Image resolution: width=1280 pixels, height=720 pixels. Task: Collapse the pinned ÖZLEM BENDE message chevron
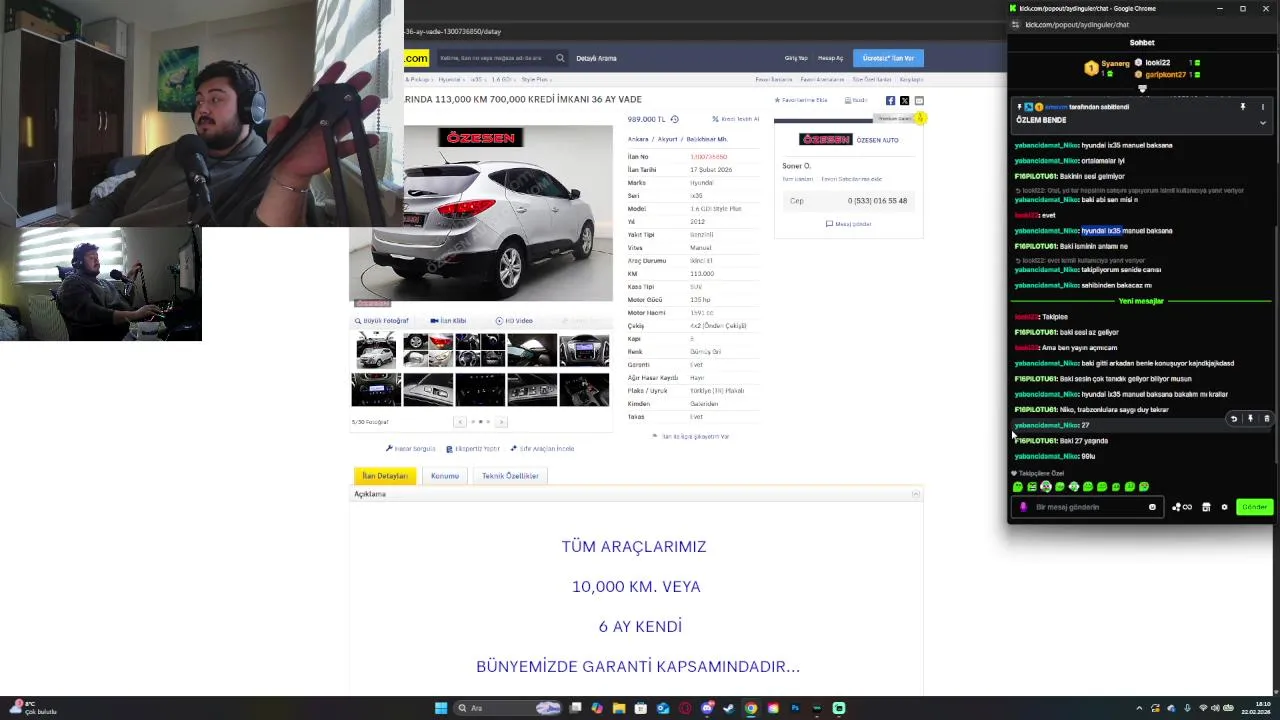click(1262, 122)
